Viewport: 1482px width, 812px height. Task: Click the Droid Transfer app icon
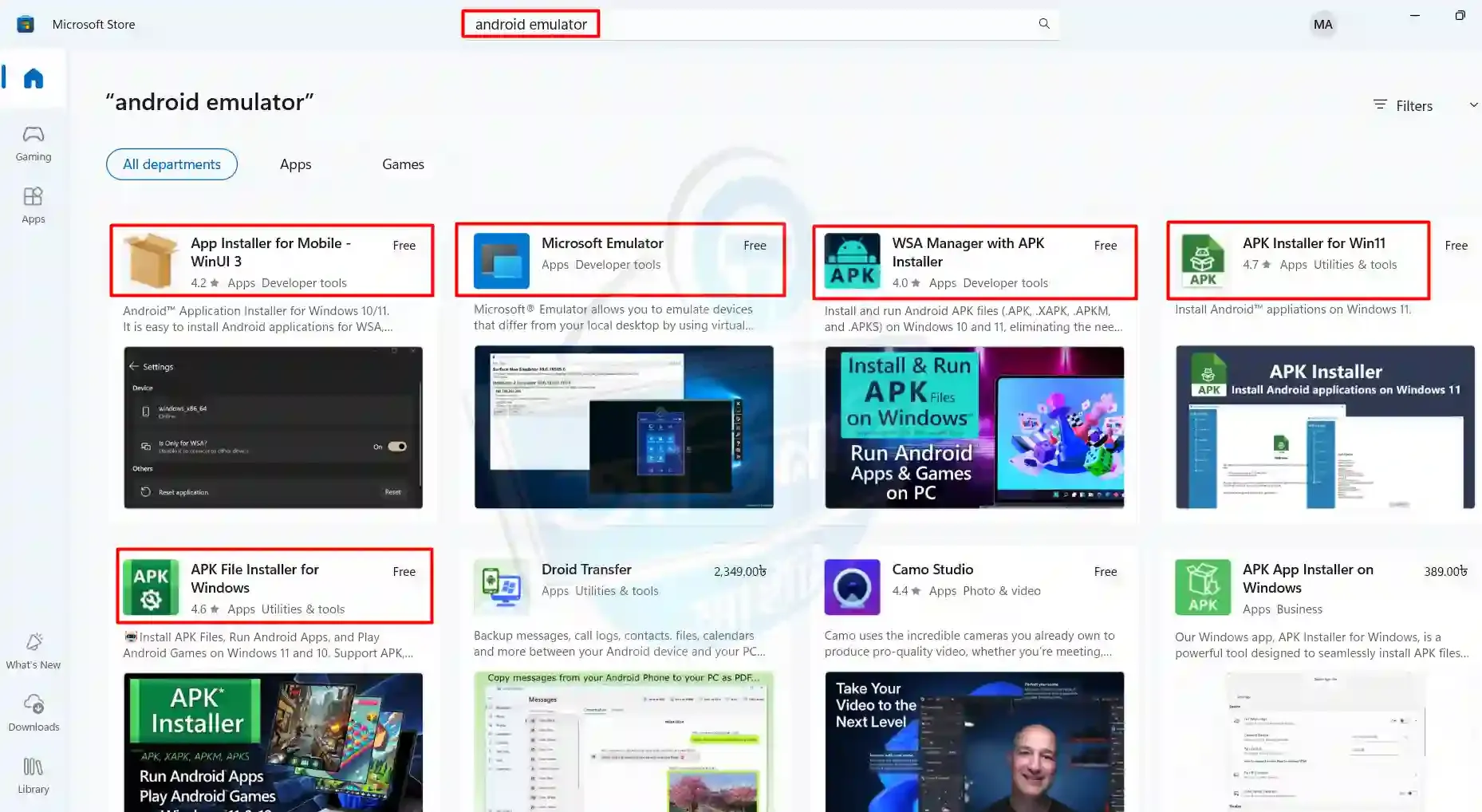(501, 587)
